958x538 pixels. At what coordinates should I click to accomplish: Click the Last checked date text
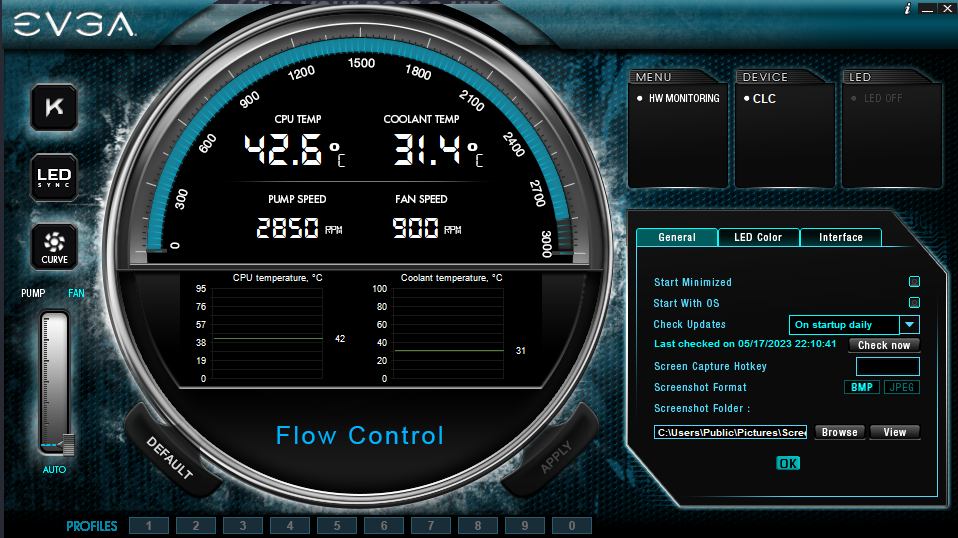745,344
